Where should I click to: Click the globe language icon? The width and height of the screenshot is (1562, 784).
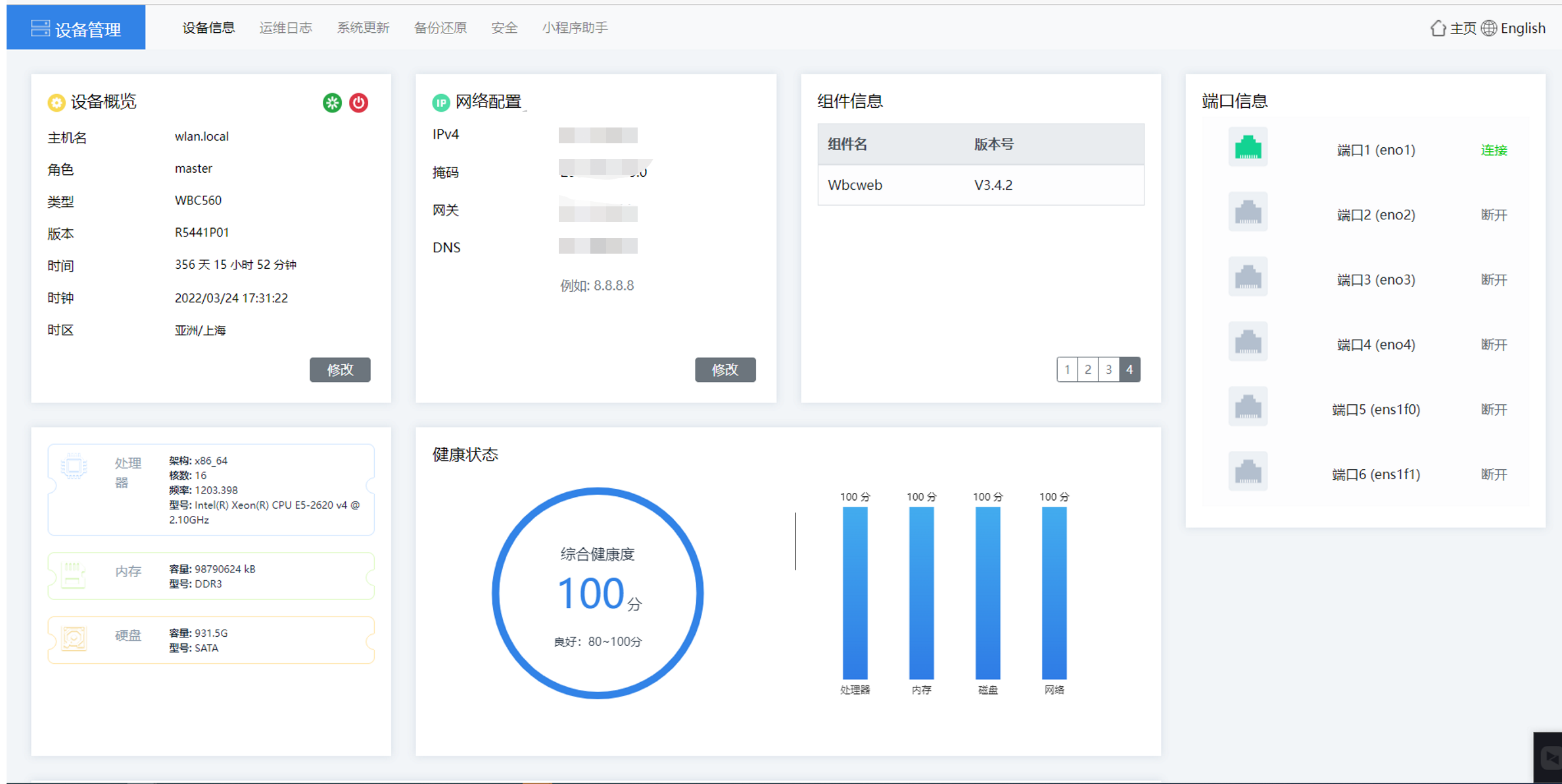tap(1489, 28)
